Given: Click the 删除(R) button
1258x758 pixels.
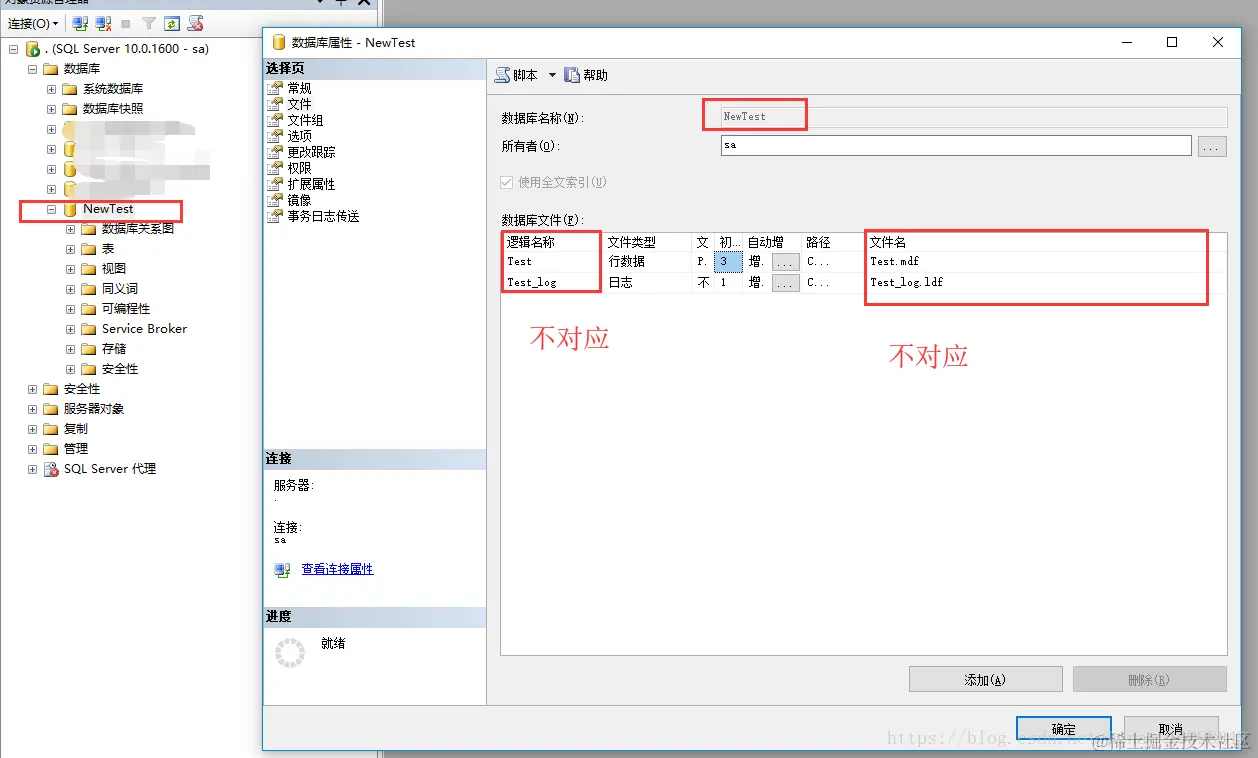Looking at the screenshot, I should 1149,679.
